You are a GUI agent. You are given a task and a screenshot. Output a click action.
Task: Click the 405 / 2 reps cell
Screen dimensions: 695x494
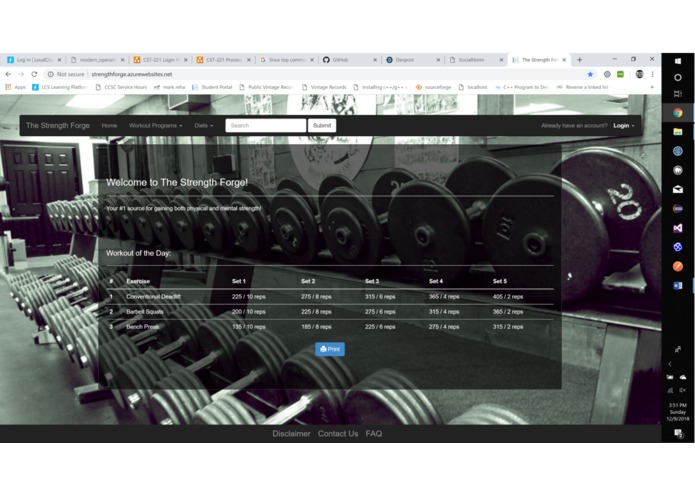tap(508, 296)
